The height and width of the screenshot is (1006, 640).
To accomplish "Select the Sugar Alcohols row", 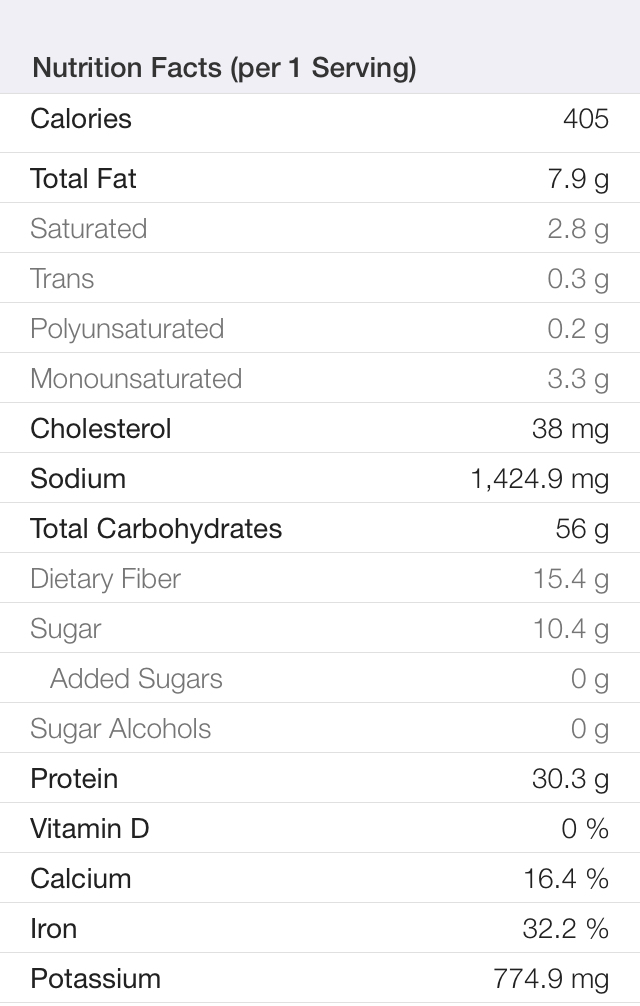I will [x=320, y=728].
